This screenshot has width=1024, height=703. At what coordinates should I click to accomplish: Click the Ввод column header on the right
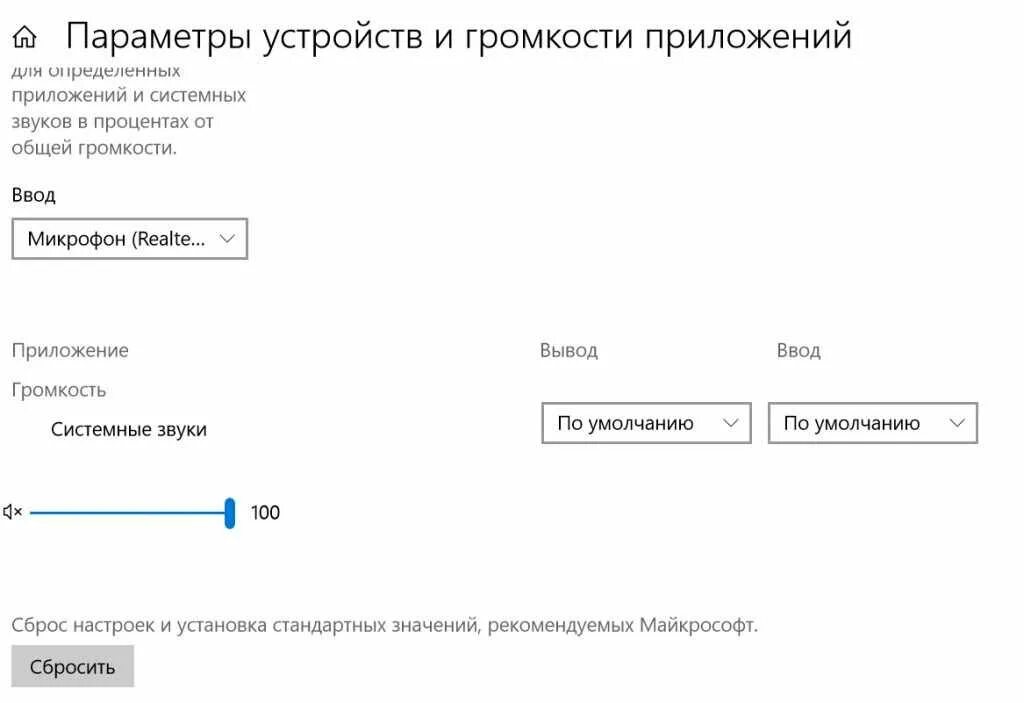[x=799, y=351]
